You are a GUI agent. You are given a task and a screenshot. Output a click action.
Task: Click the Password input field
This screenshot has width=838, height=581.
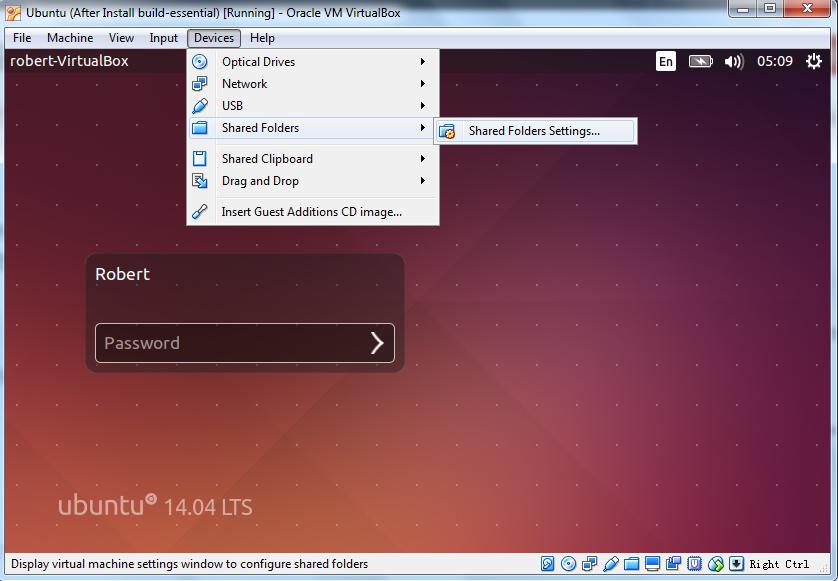[x=245, y=343]
